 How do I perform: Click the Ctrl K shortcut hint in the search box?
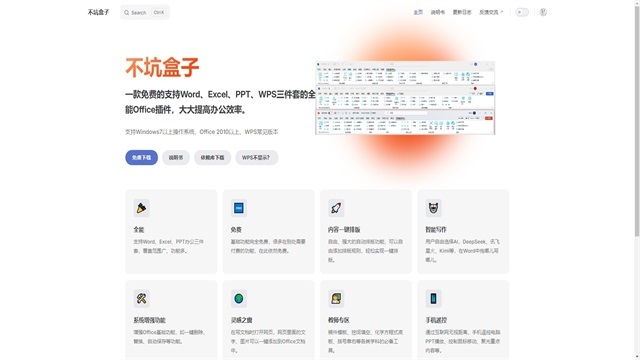[x=159, y=13]
